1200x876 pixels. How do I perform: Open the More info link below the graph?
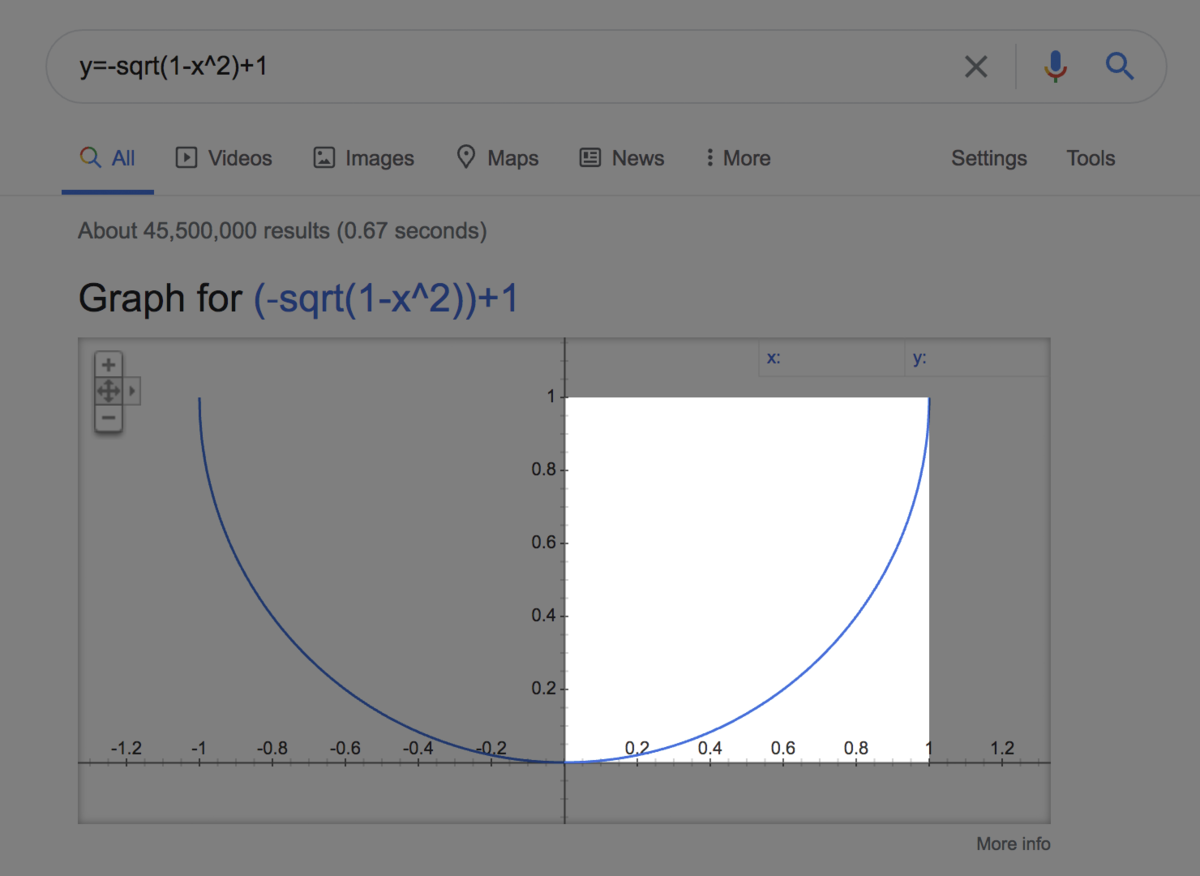click(1013, 844)
